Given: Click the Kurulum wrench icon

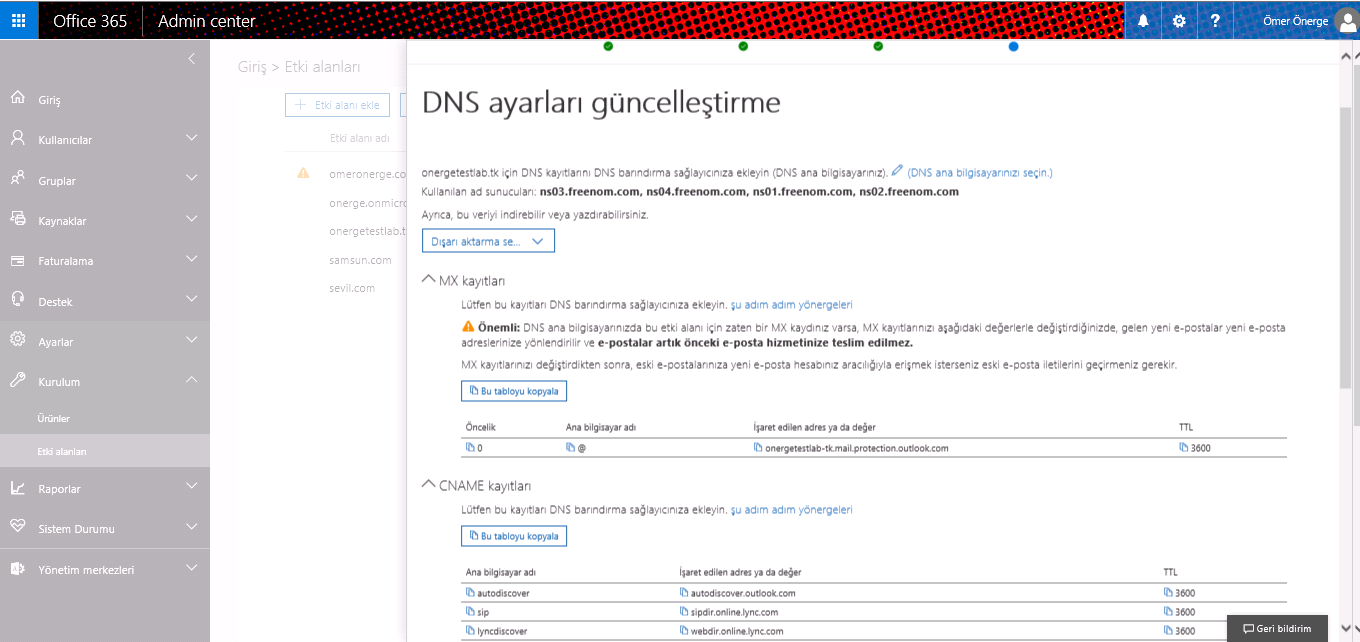Looking at the screenshot, I should coord(17,380).
